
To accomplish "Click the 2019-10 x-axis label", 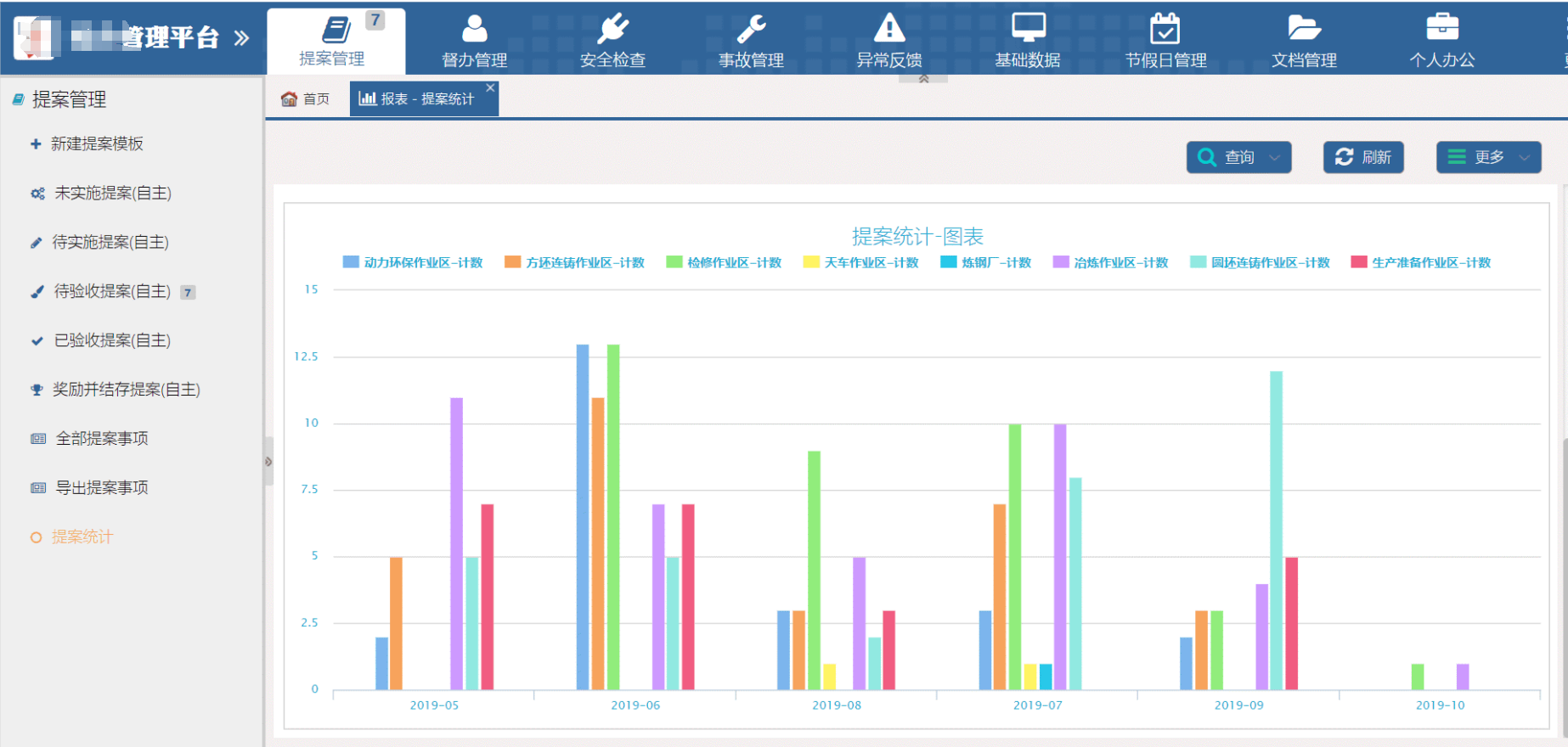I will [x=1440, y=705].
